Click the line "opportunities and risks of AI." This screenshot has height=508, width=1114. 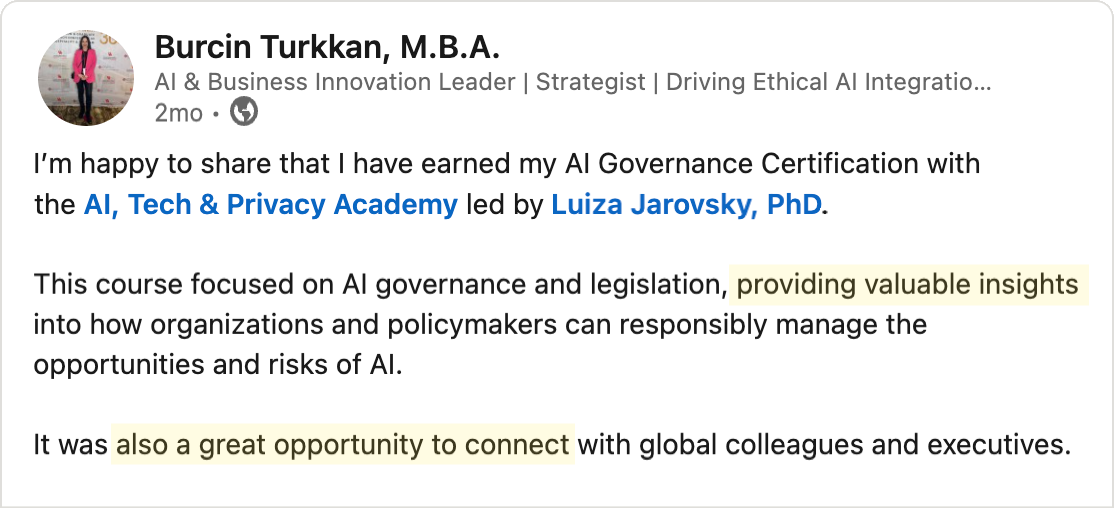tap(217, 365)
